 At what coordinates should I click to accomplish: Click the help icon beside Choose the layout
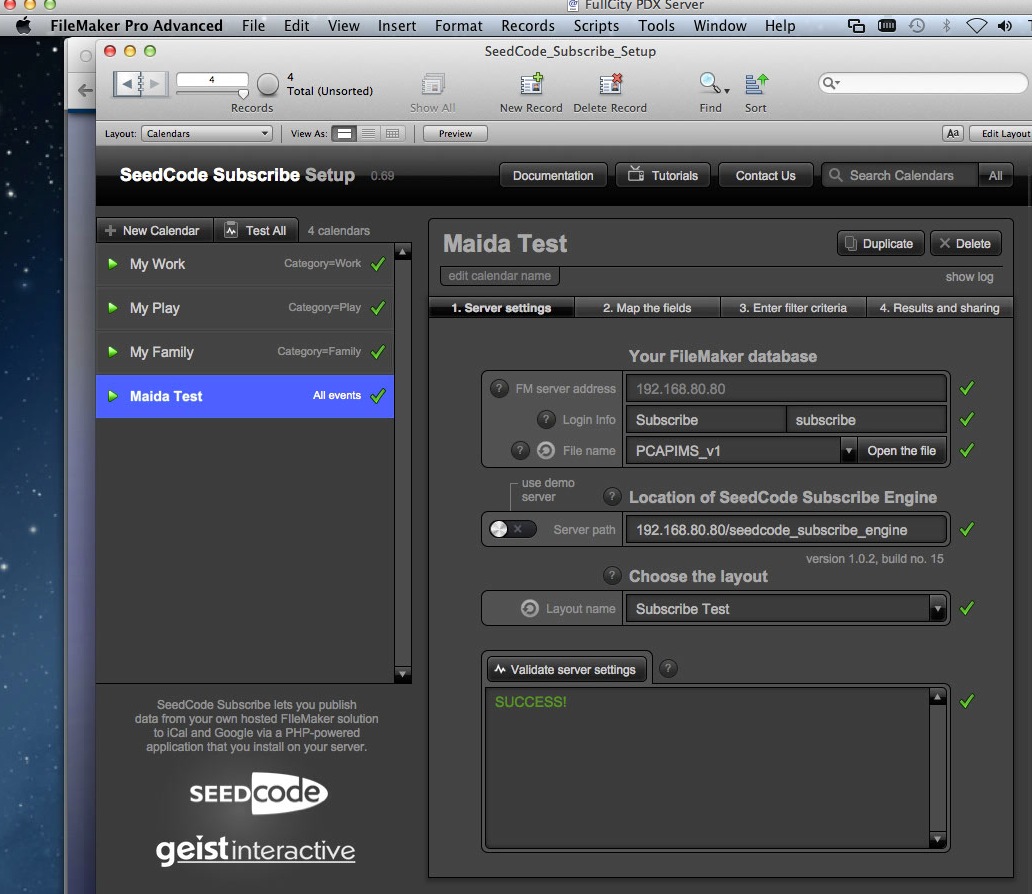pos(612,575)
